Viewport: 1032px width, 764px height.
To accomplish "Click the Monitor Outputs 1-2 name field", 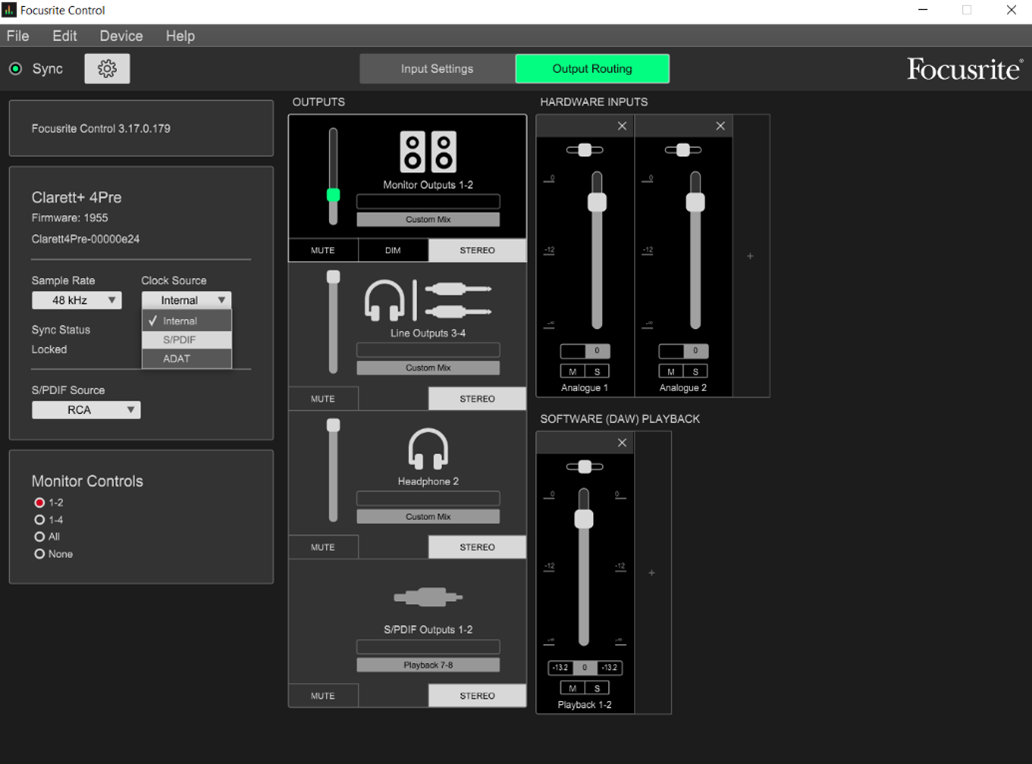I will click(428, 201).
